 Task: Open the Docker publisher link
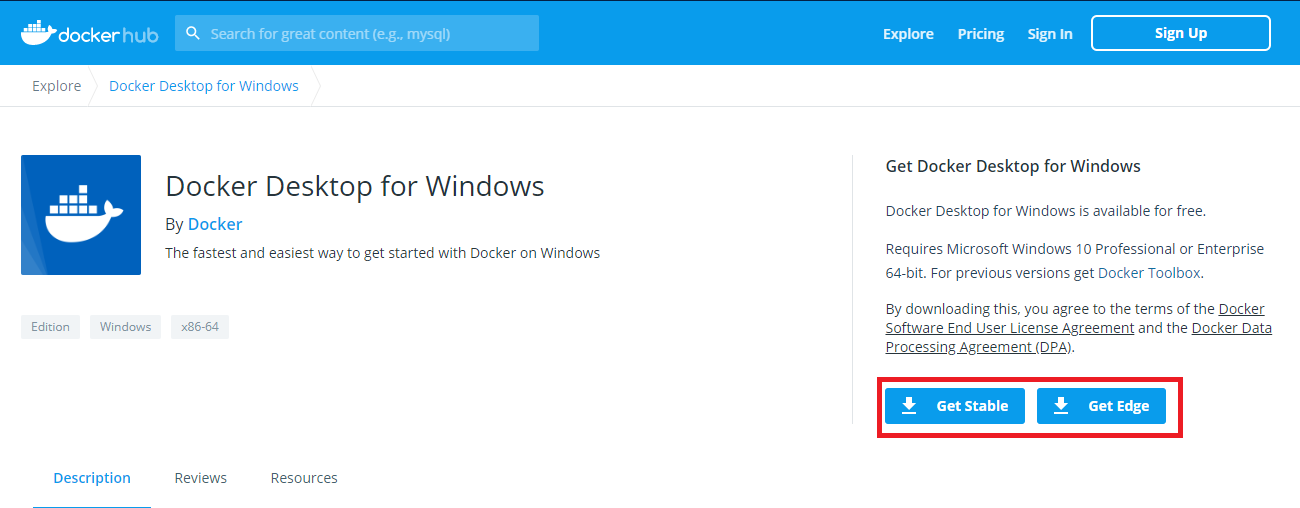tap(215, 224)
